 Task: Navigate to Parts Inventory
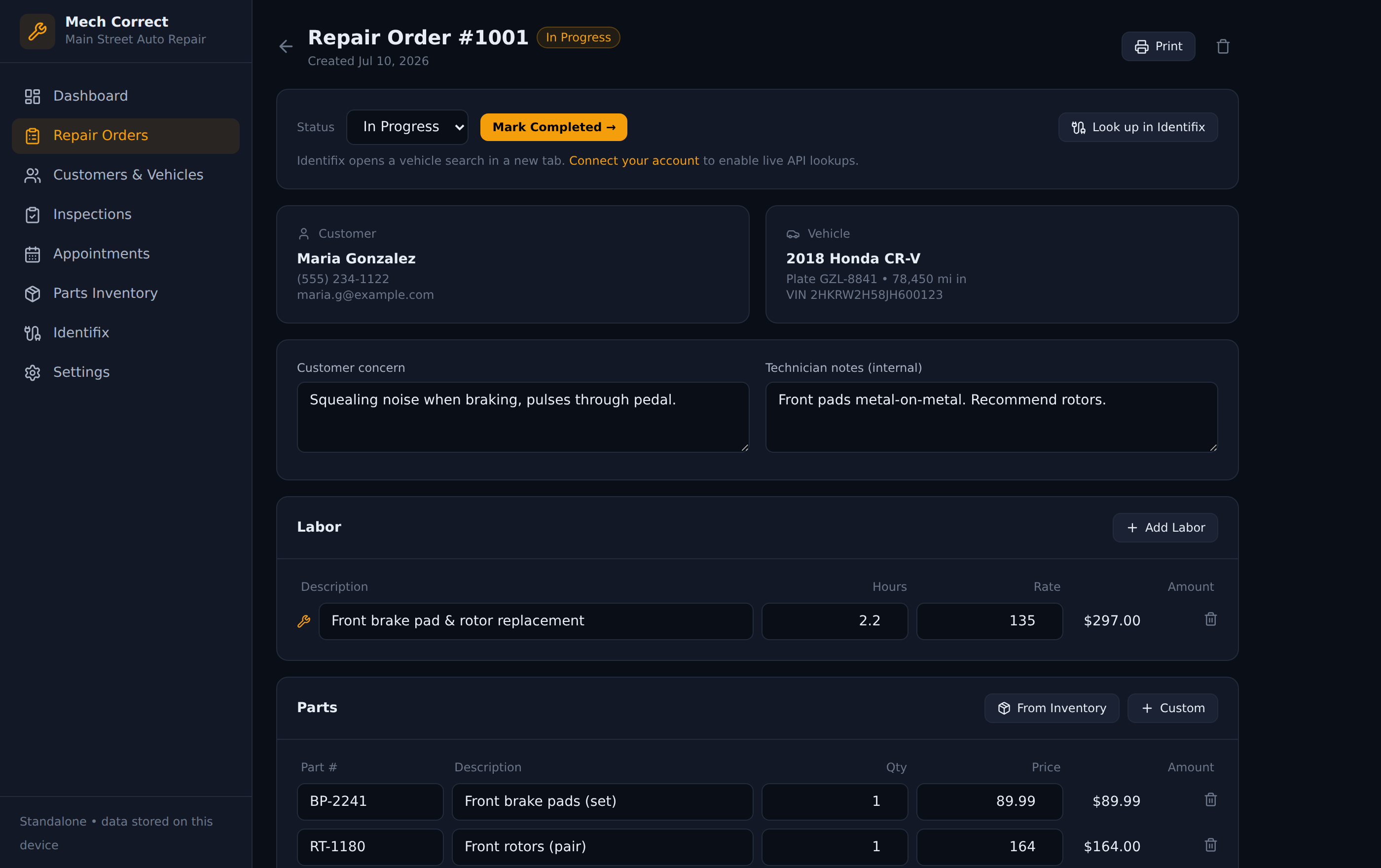126,293
